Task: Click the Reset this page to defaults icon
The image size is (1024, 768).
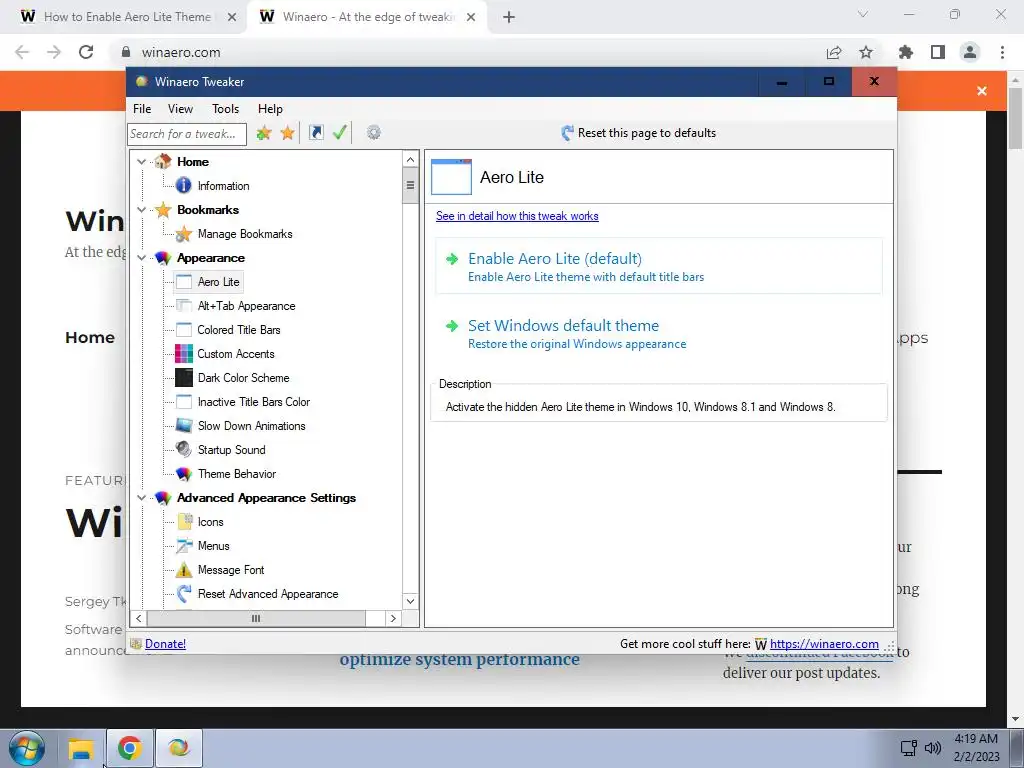Action: (x=568, y=133)
